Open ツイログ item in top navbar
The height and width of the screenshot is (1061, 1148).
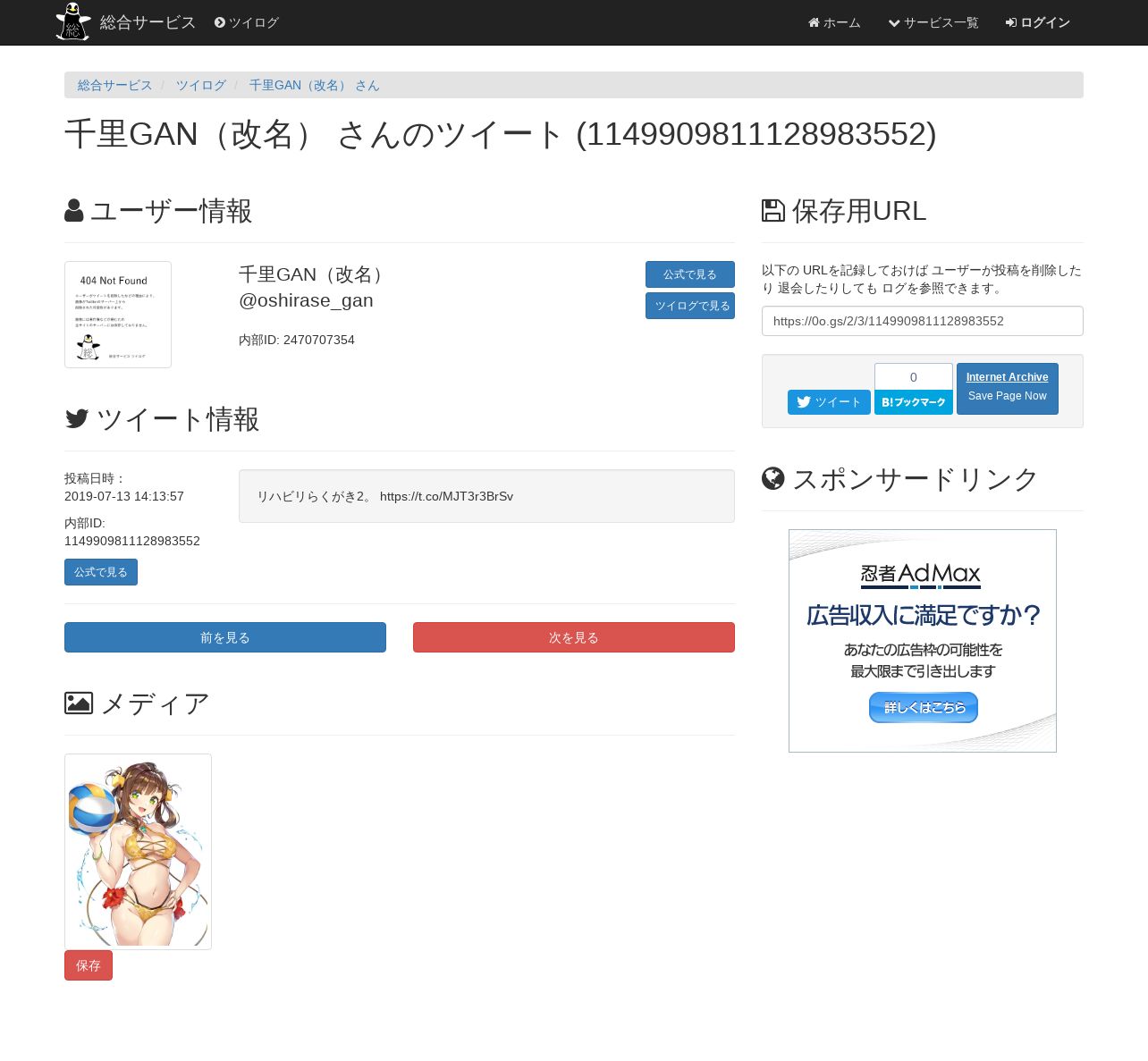247,22
